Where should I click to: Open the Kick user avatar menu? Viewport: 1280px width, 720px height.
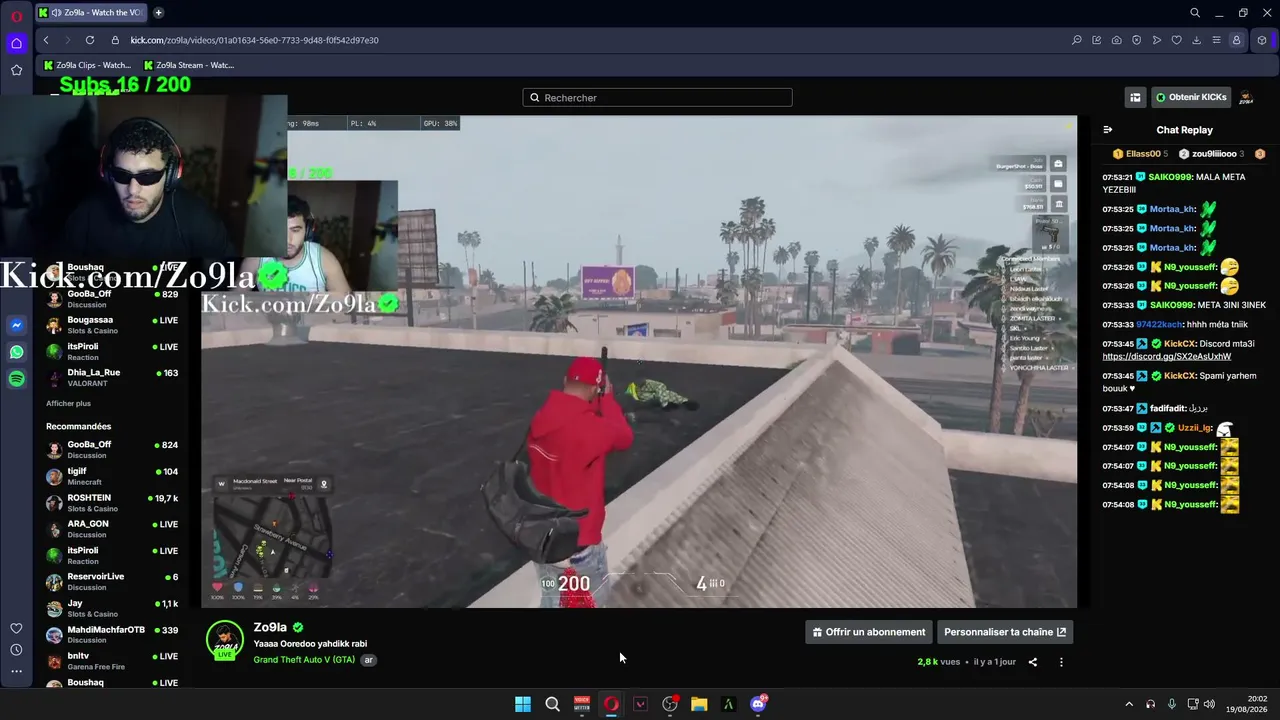[1246, 98]
